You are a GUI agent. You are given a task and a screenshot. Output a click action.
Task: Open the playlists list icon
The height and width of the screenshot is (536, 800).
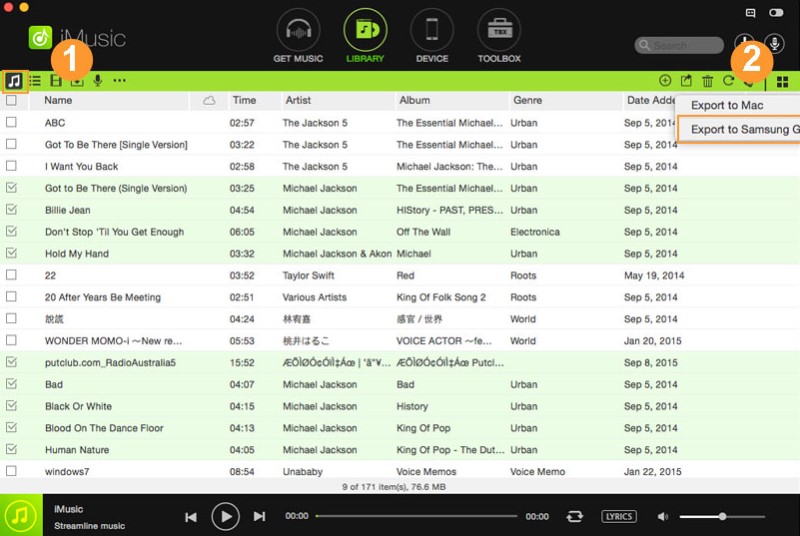[35, 81]
